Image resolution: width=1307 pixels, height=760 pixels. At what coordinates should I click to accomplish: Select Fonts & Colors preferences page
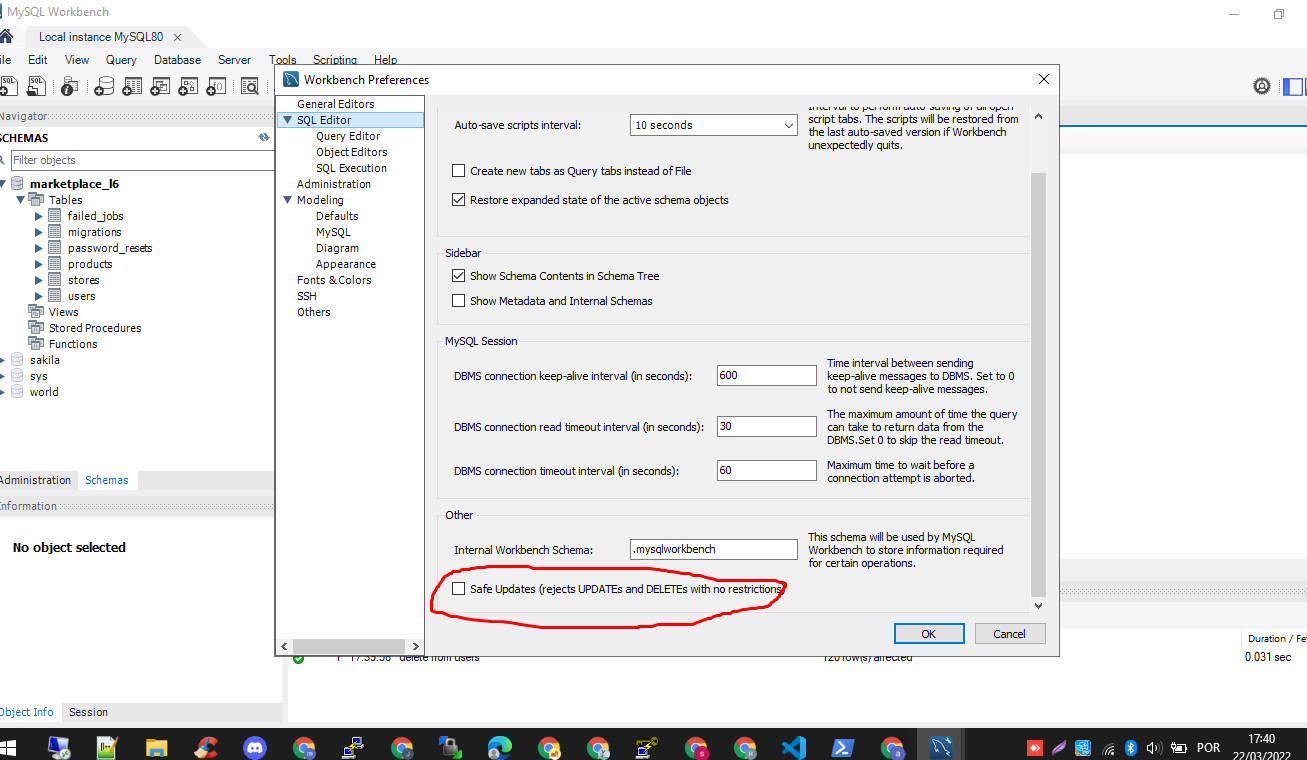334,280
